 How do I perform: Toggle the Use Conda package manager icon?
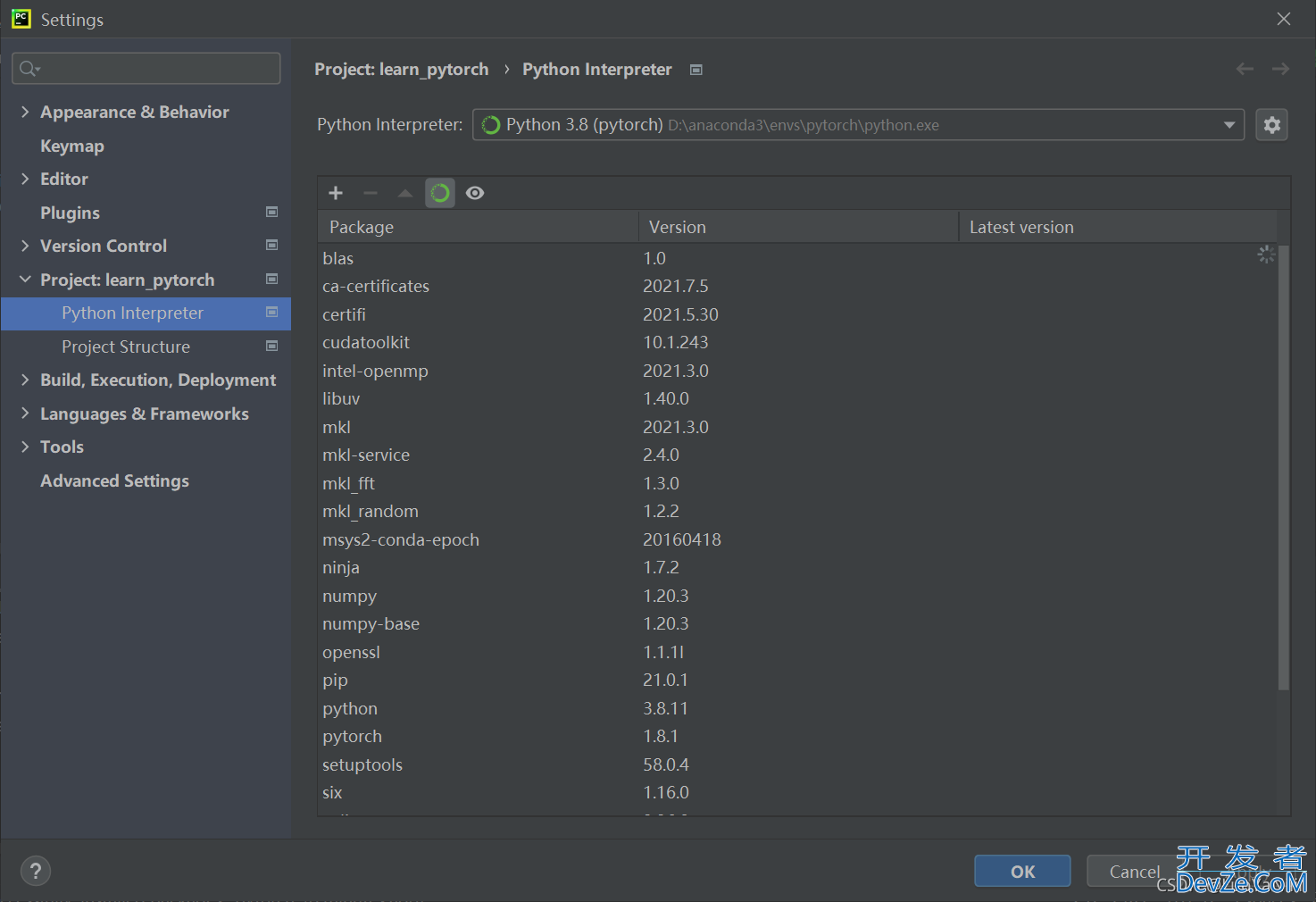[x=440, y=193]
